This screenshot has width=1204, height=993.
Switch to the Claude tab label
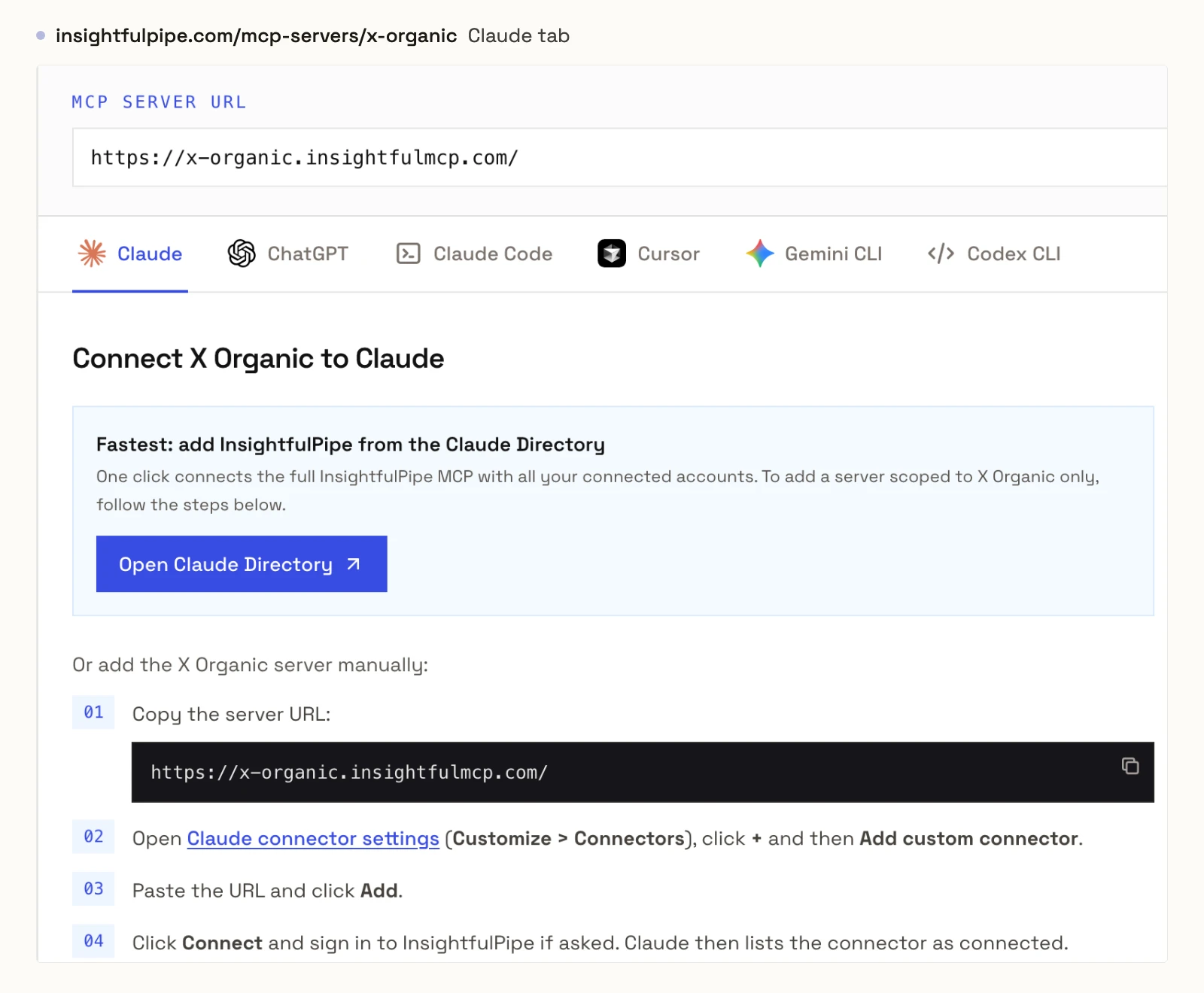[150, 254]
